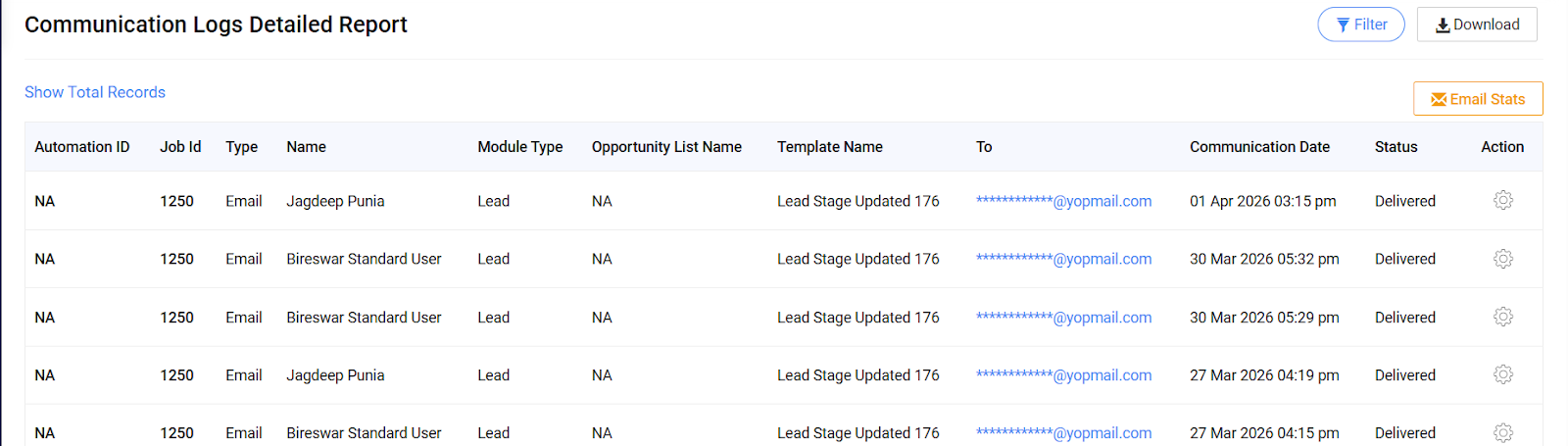Image resolution: width=1568 pixels, height=446 pixels.
Task: Click gear icon for 01 Apr 2026 03:15 pm row
Action: coord(1502,201)
